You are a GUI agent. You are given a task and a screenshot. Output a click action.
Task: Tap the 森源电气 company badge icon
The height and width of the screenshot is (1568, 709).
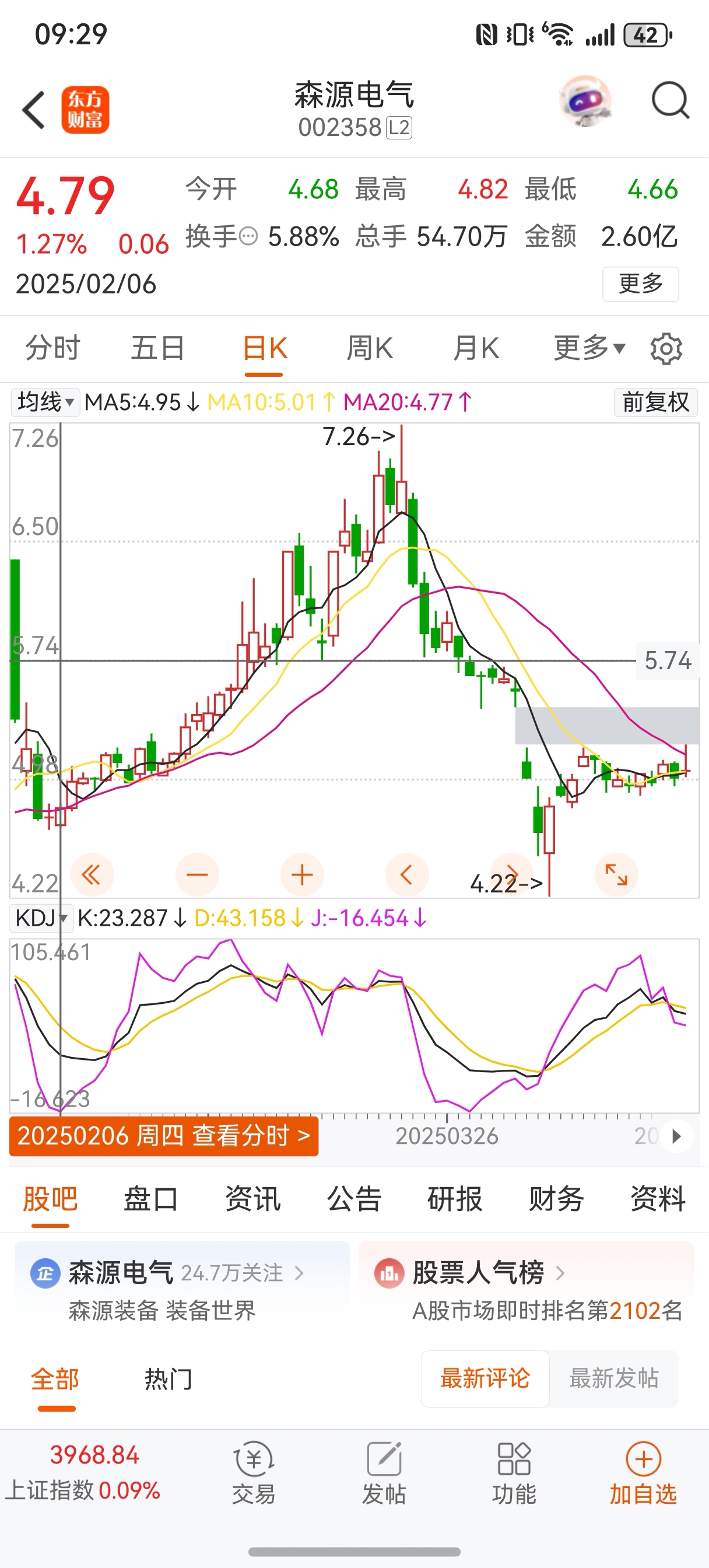click(45, 1273)
